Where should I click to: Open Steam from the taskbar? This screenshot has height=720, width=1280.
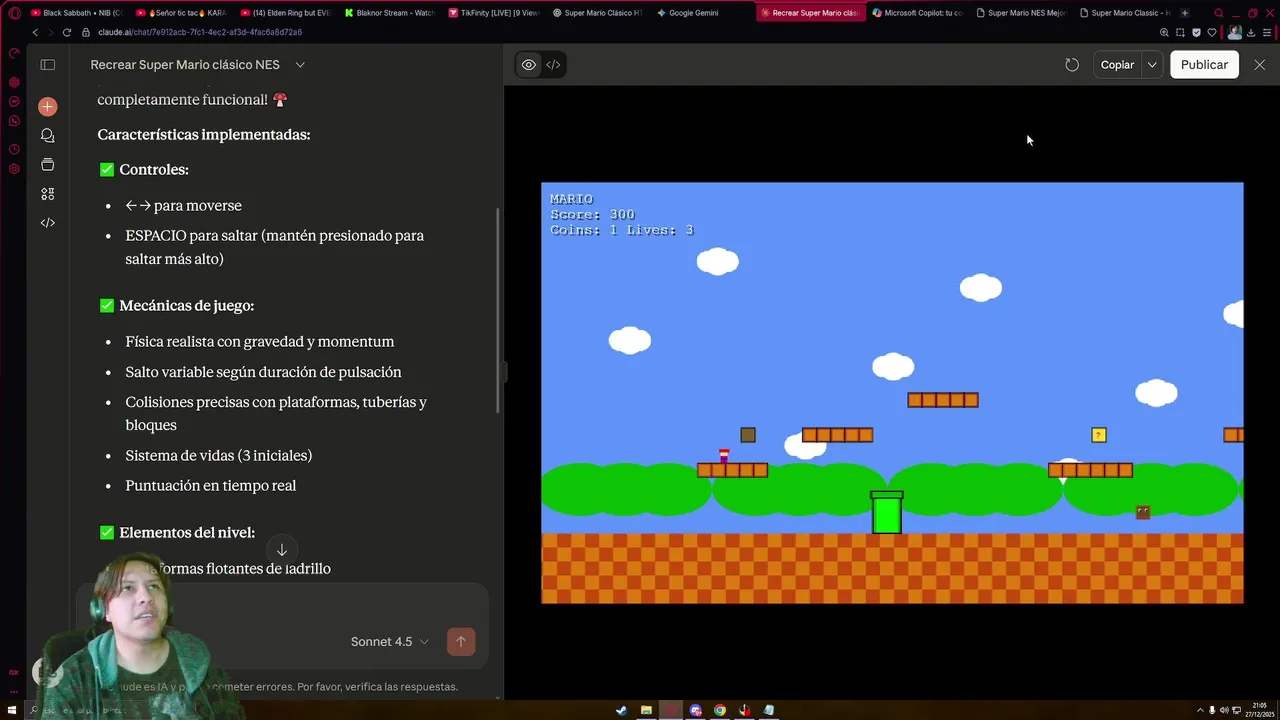(622, 711)
